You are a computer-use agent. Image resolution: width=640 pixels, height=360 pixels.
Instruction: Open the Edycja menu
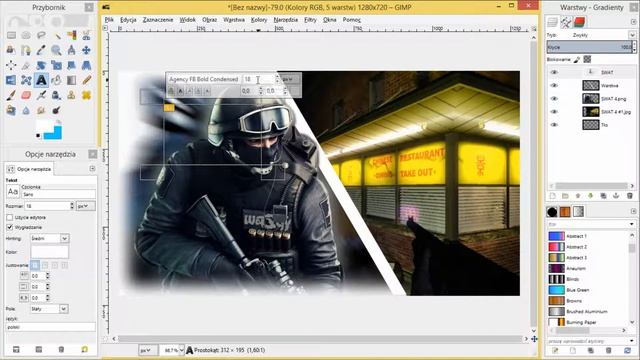pyautogui.click(x=128, y=20)
